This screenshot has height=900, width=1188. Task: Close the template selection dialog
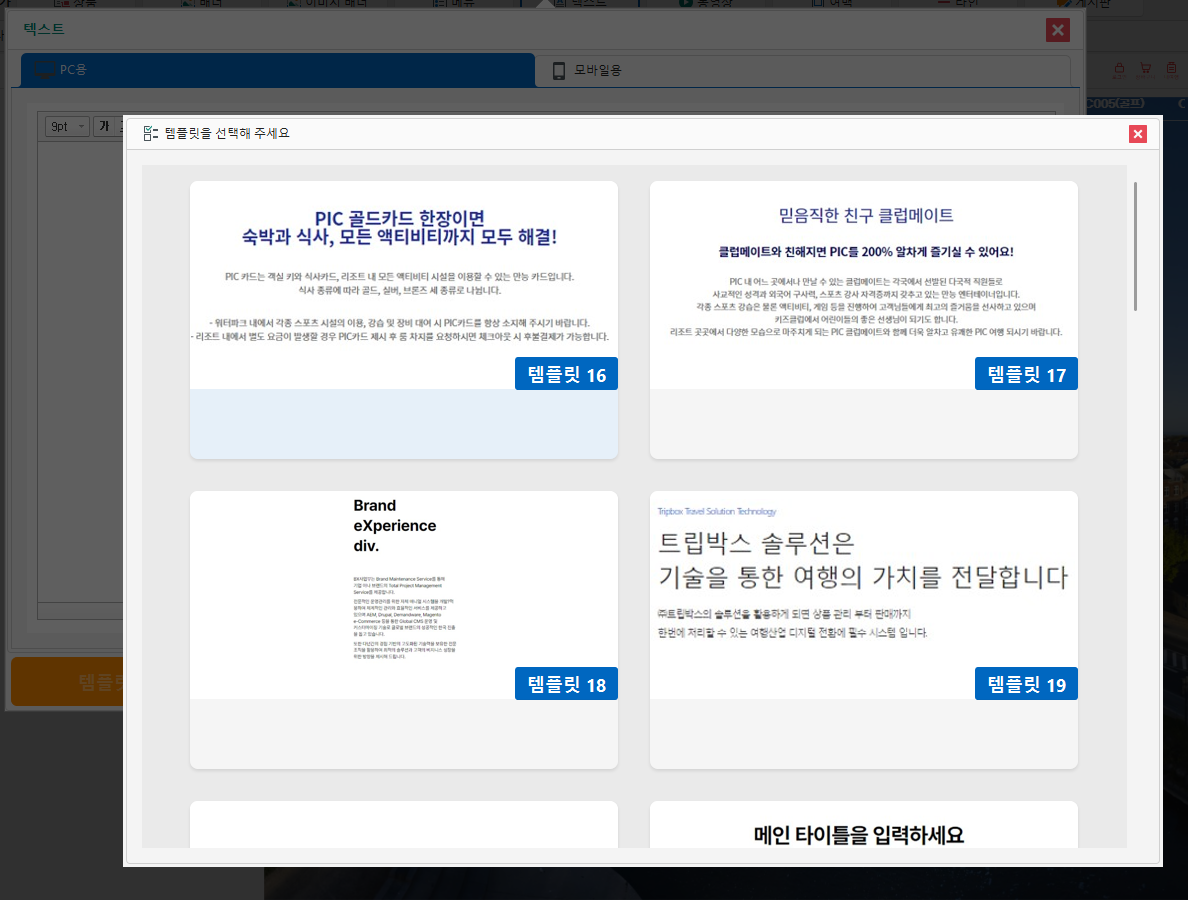[1137, 134]
